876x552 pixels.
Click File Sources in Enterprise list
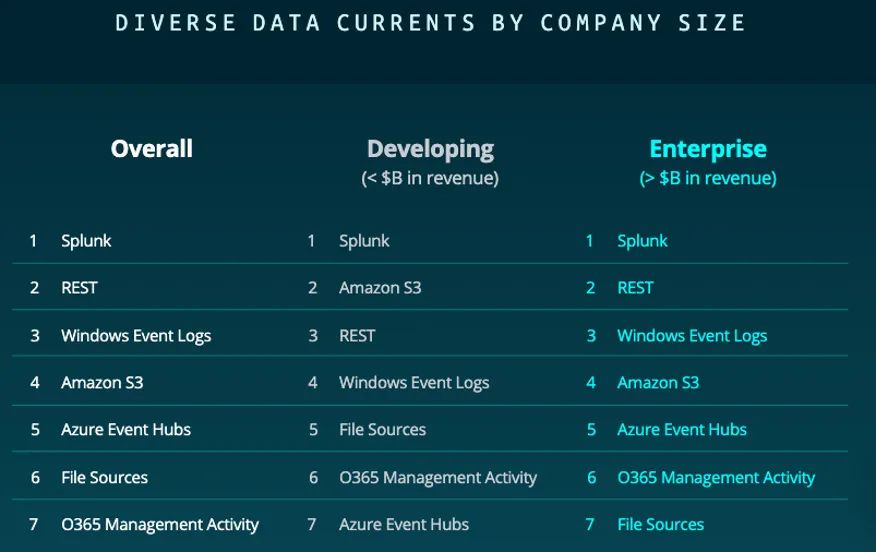click(x=660, y=525)
